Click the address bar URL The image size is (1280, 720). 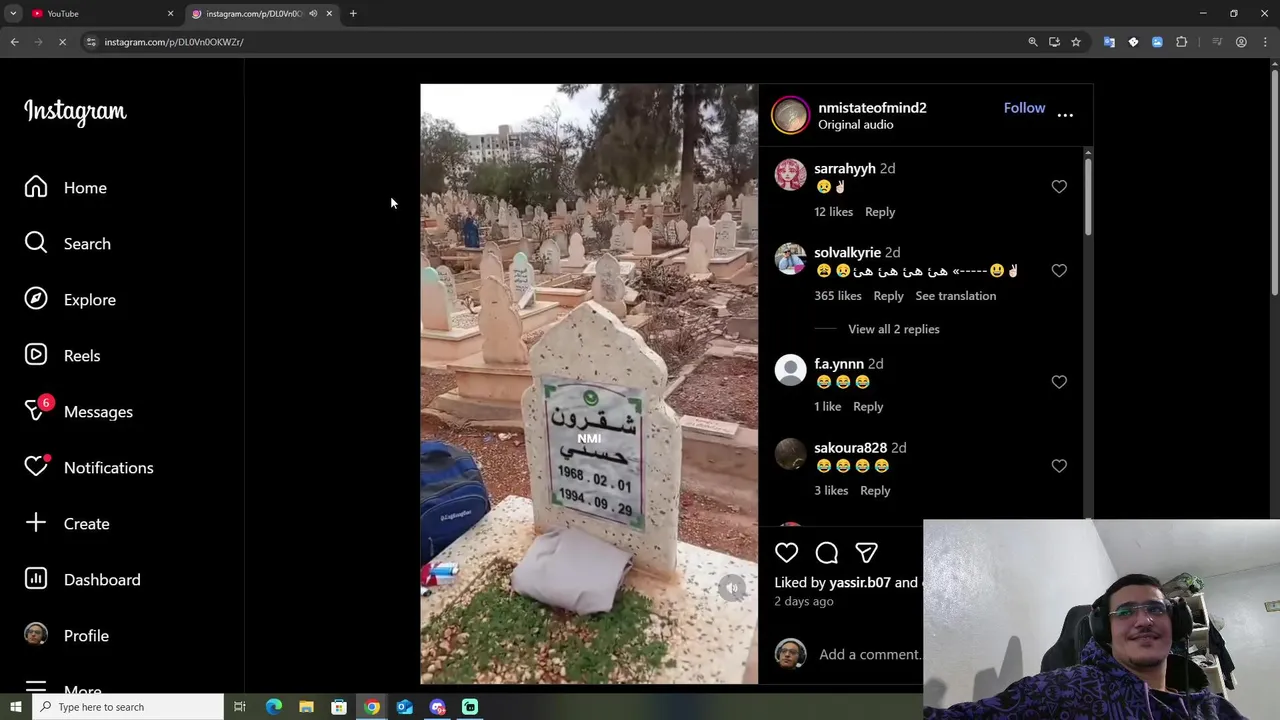click(x=174, y=42)
